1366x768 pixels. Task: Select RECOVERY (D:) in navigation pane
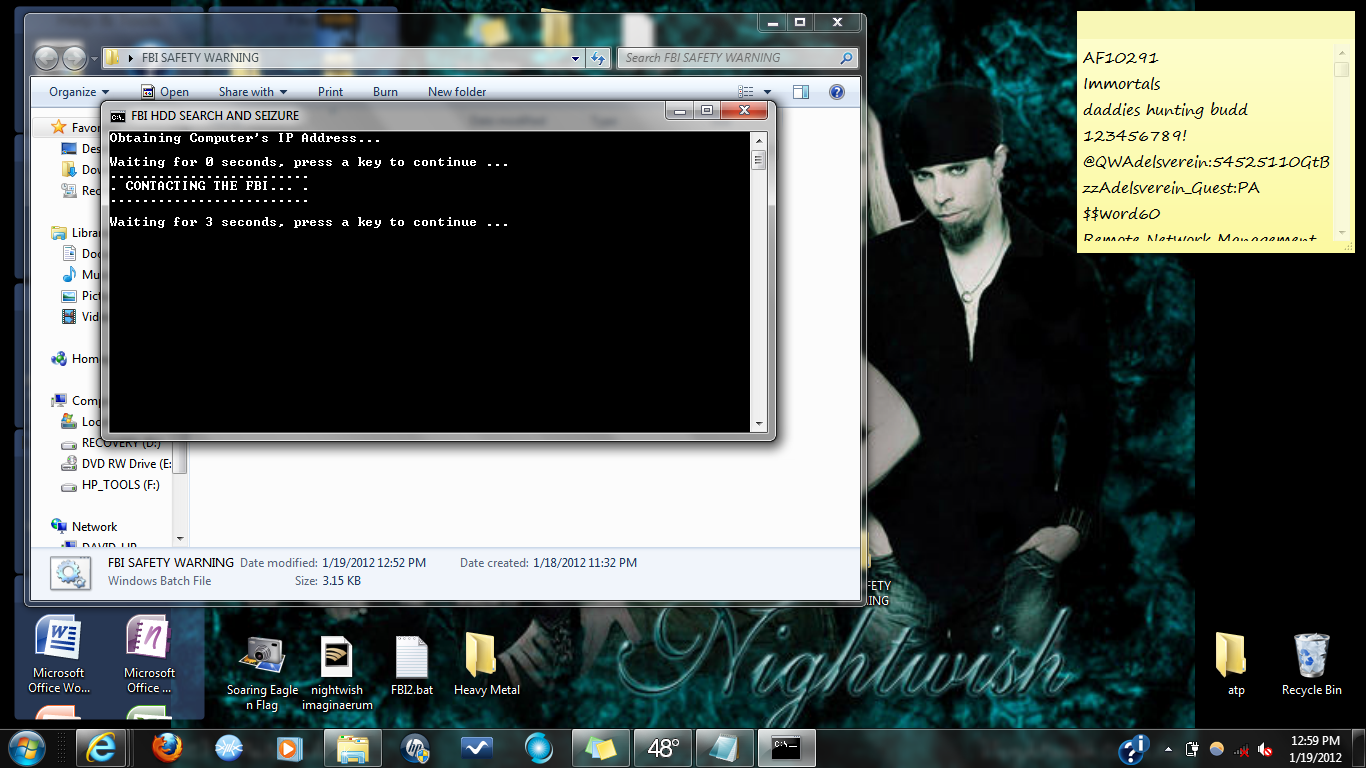[x=110, y=443]
